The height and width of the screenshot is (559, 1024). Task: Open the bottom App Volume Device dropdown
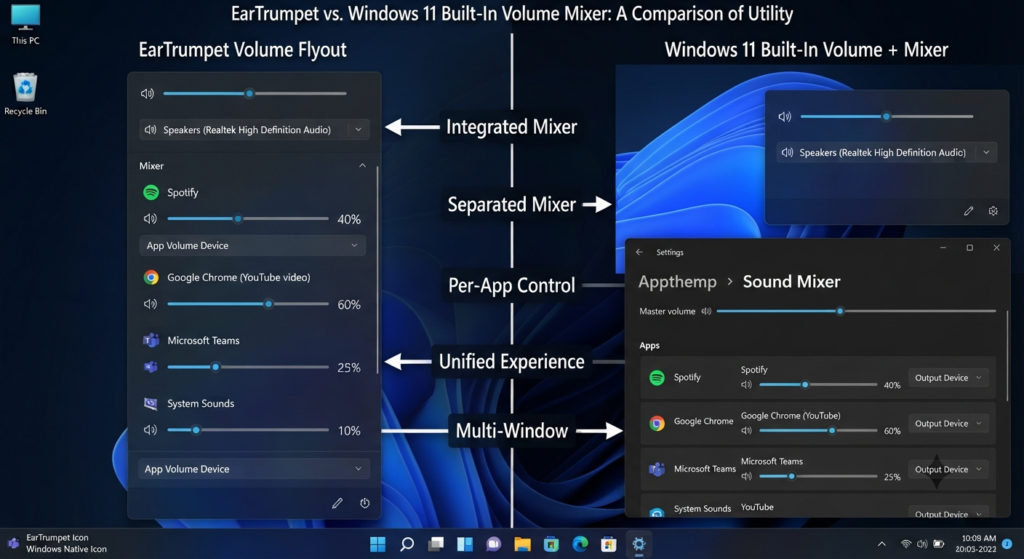pyautogui.click(x=254, y=469)
